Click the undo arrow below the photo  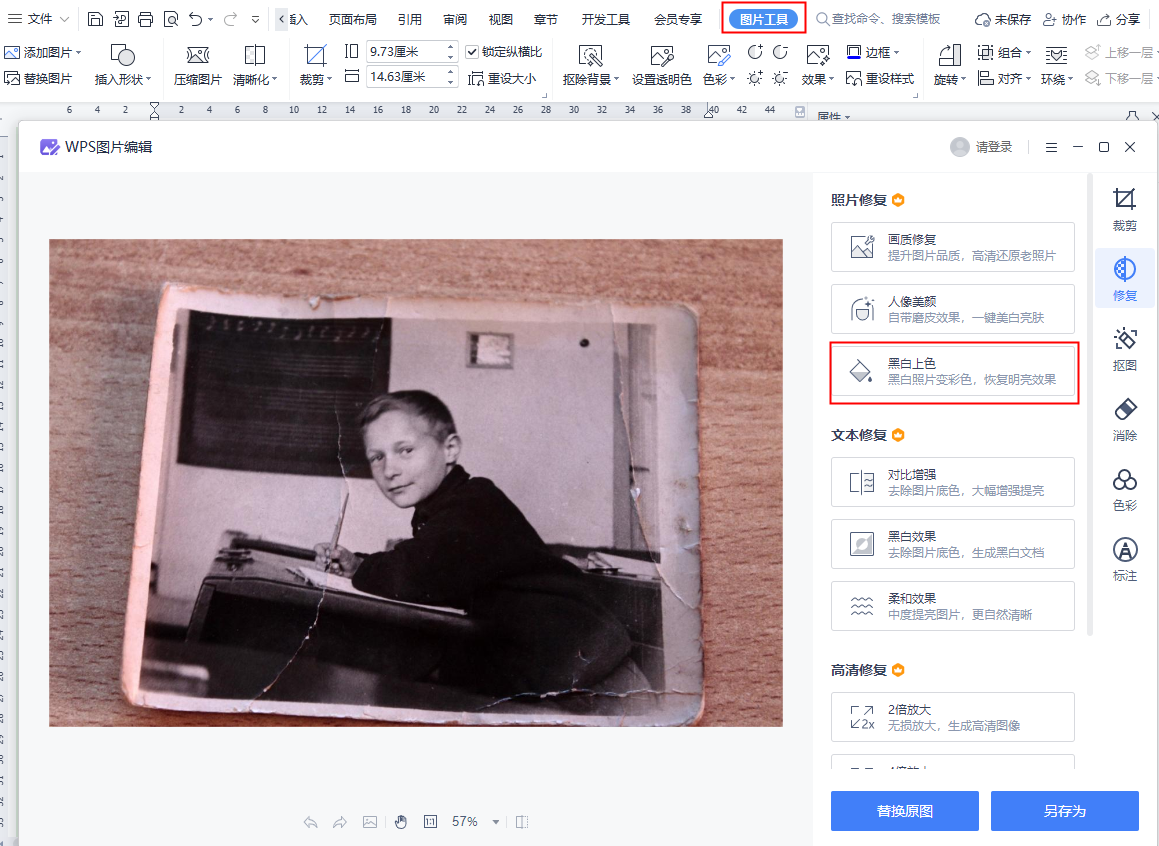pos(310,822)
